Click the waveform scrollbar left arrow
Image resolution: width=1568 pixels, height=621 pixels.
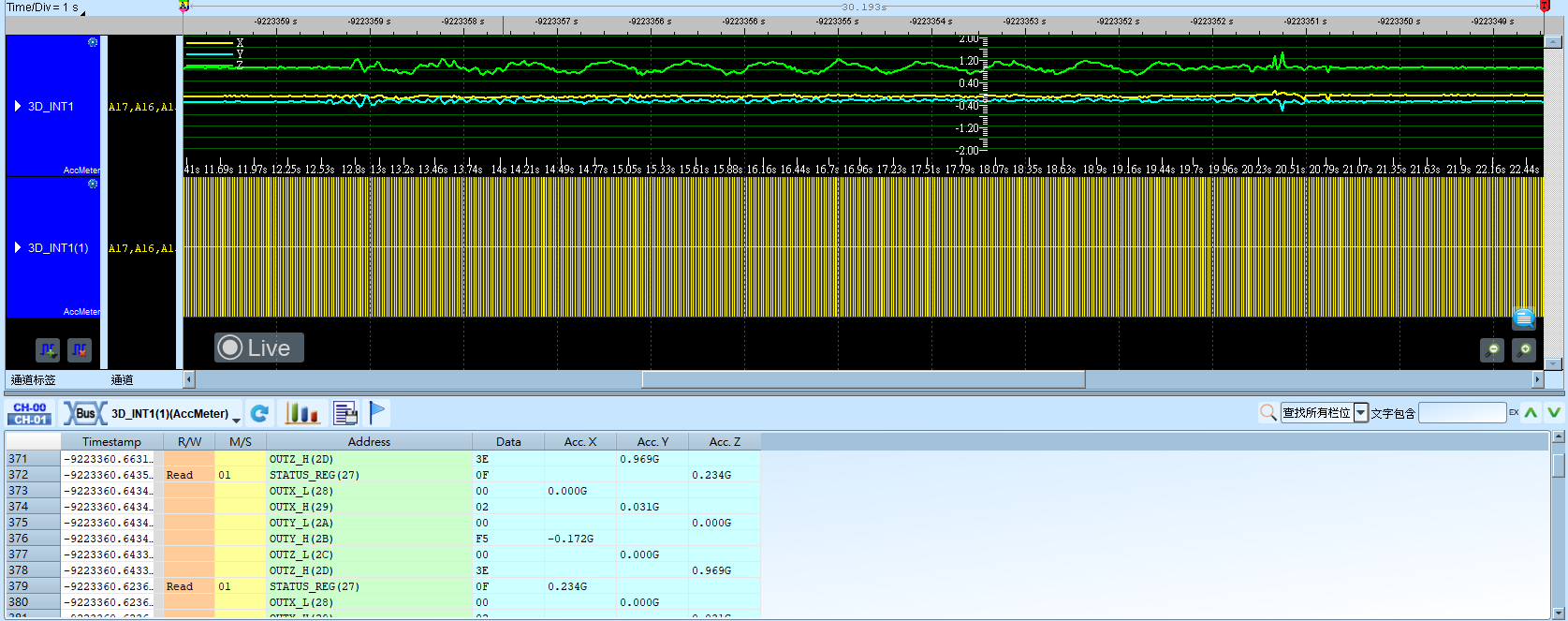pyautogui.click(x=189, y=379)
